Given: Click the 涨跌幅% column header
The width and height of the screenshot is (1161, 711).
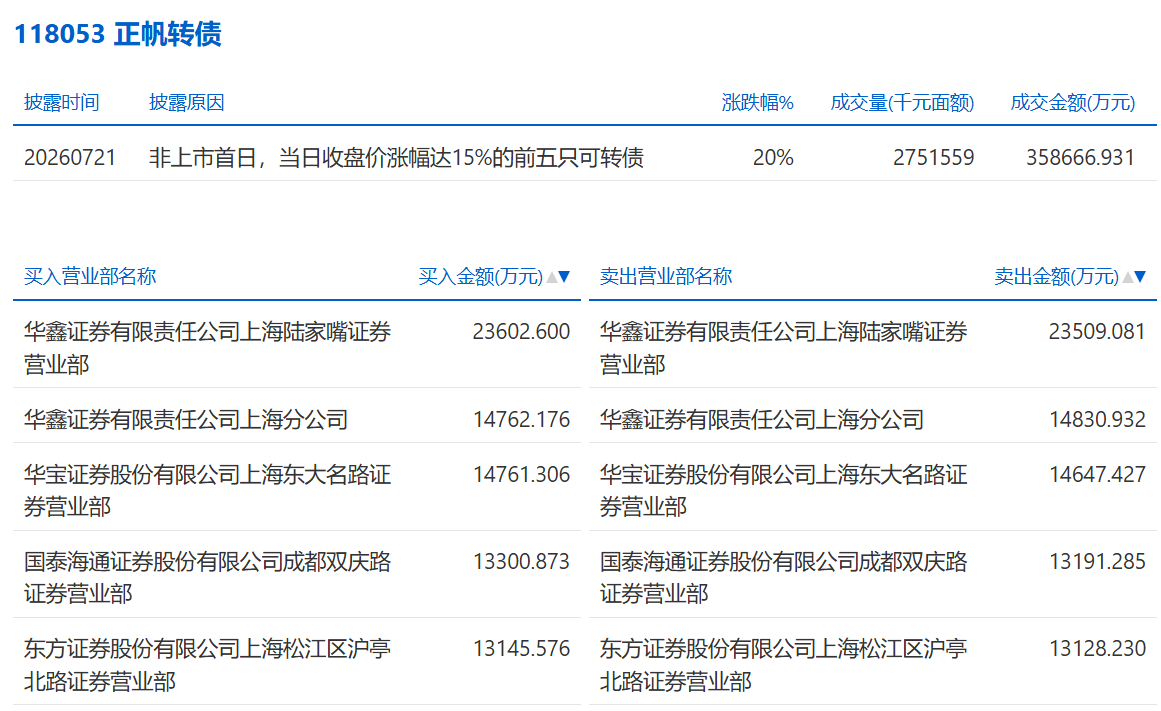Looking at the screenshot, I should click(x=757, y=102).
